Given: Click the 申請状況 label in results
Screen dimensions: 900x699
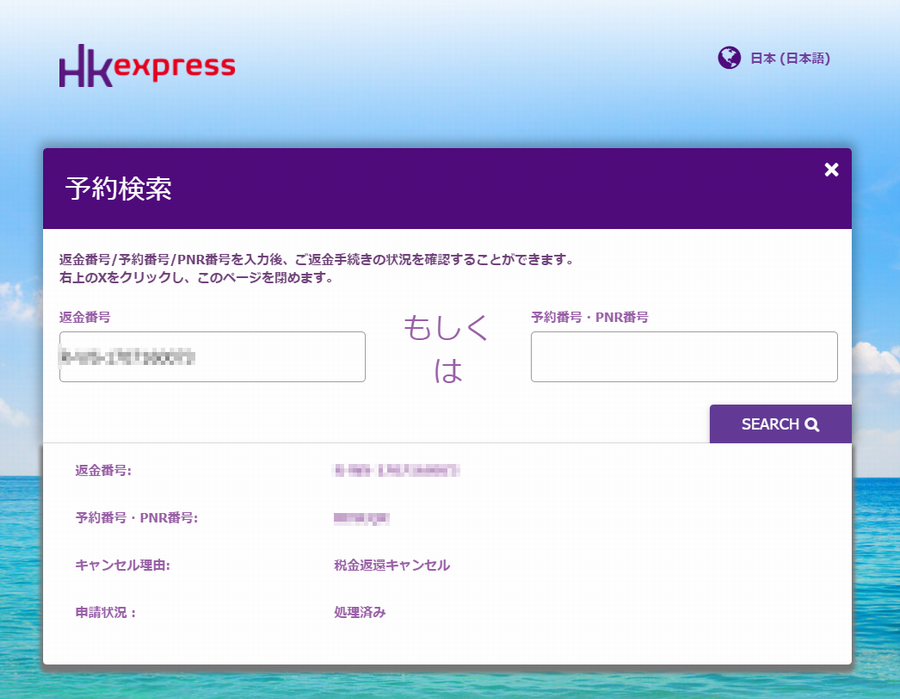Looking at the screenshot, I should coord(106,612).
